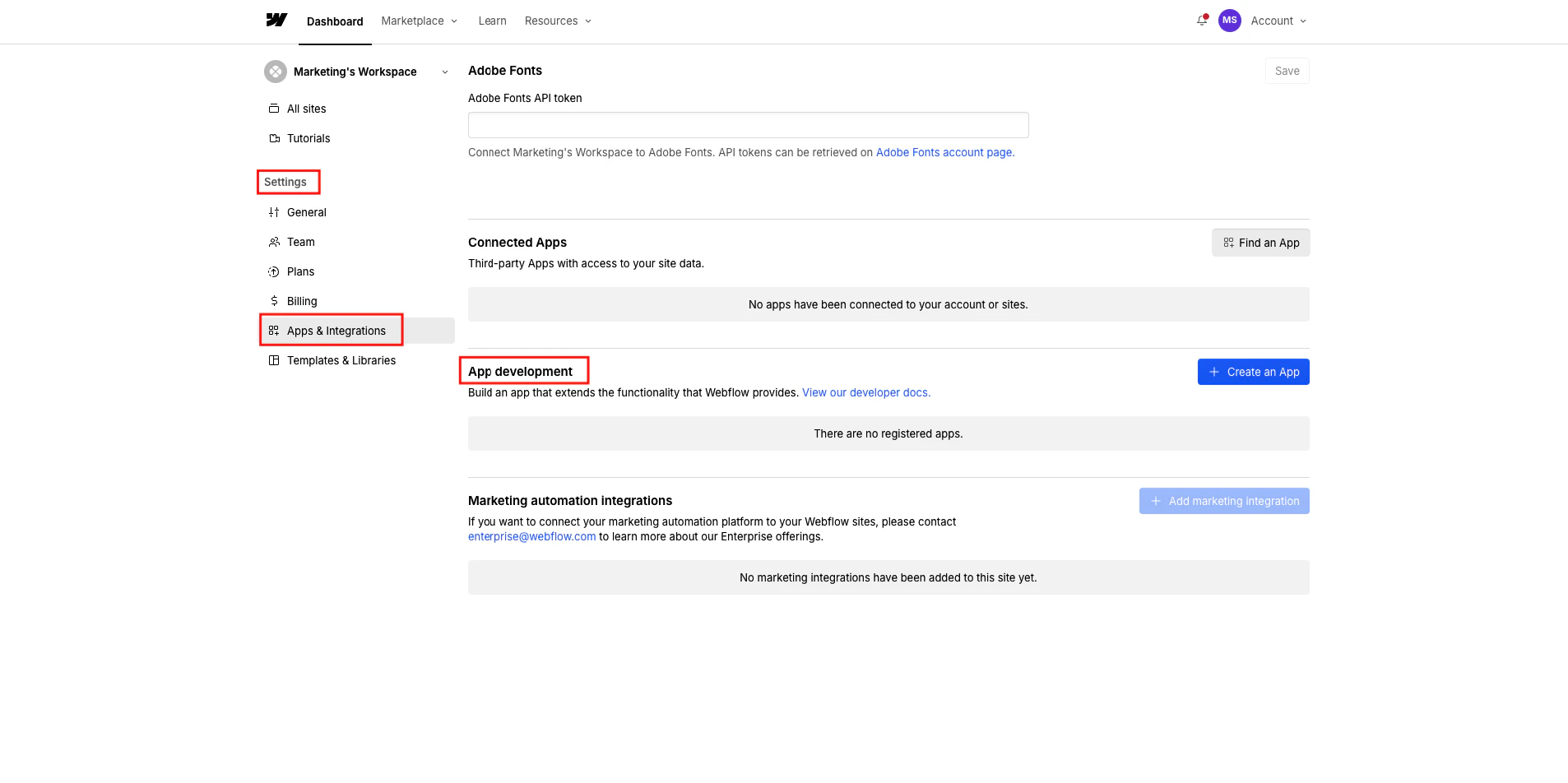Click the Billing dollar icon

274,301
